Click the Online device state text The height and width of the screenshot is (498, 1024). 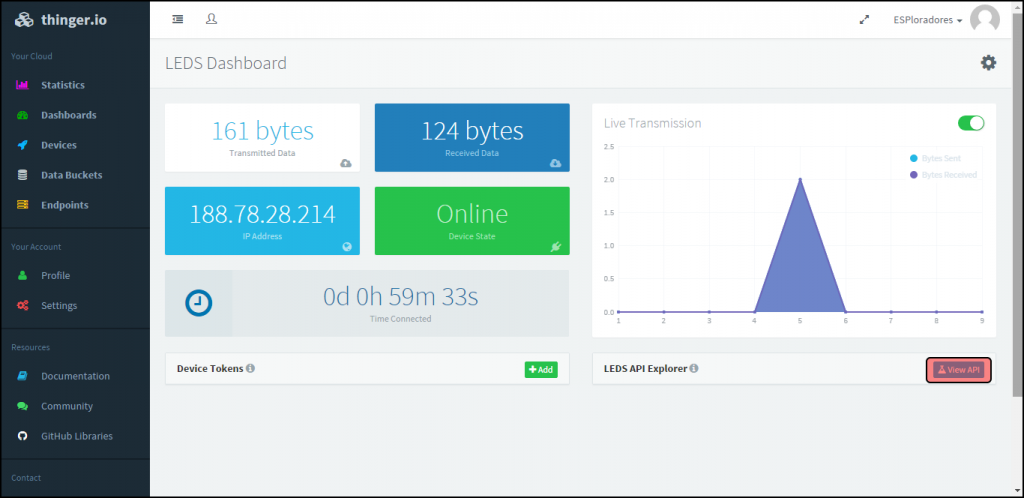472,214
